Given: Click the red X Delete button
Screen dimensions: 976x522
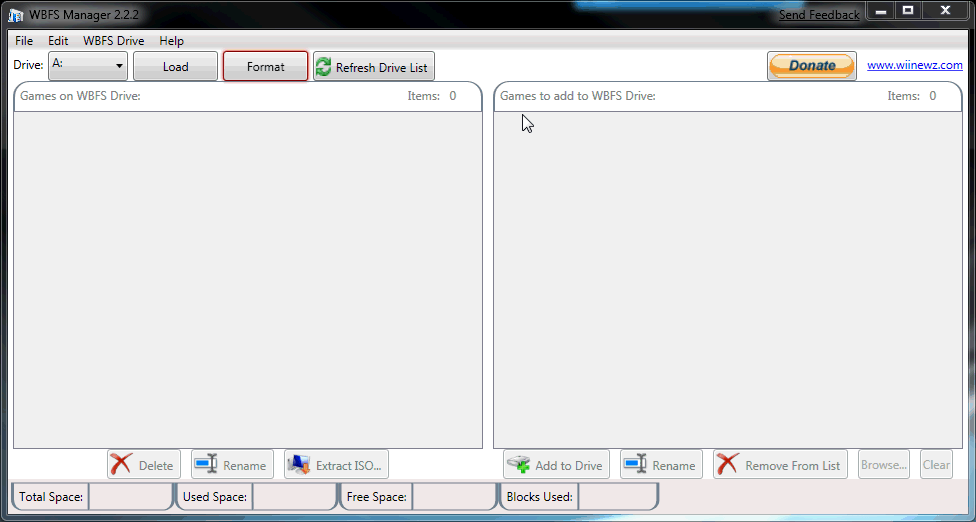Looking at the screenshot, I should pos(144,465).
